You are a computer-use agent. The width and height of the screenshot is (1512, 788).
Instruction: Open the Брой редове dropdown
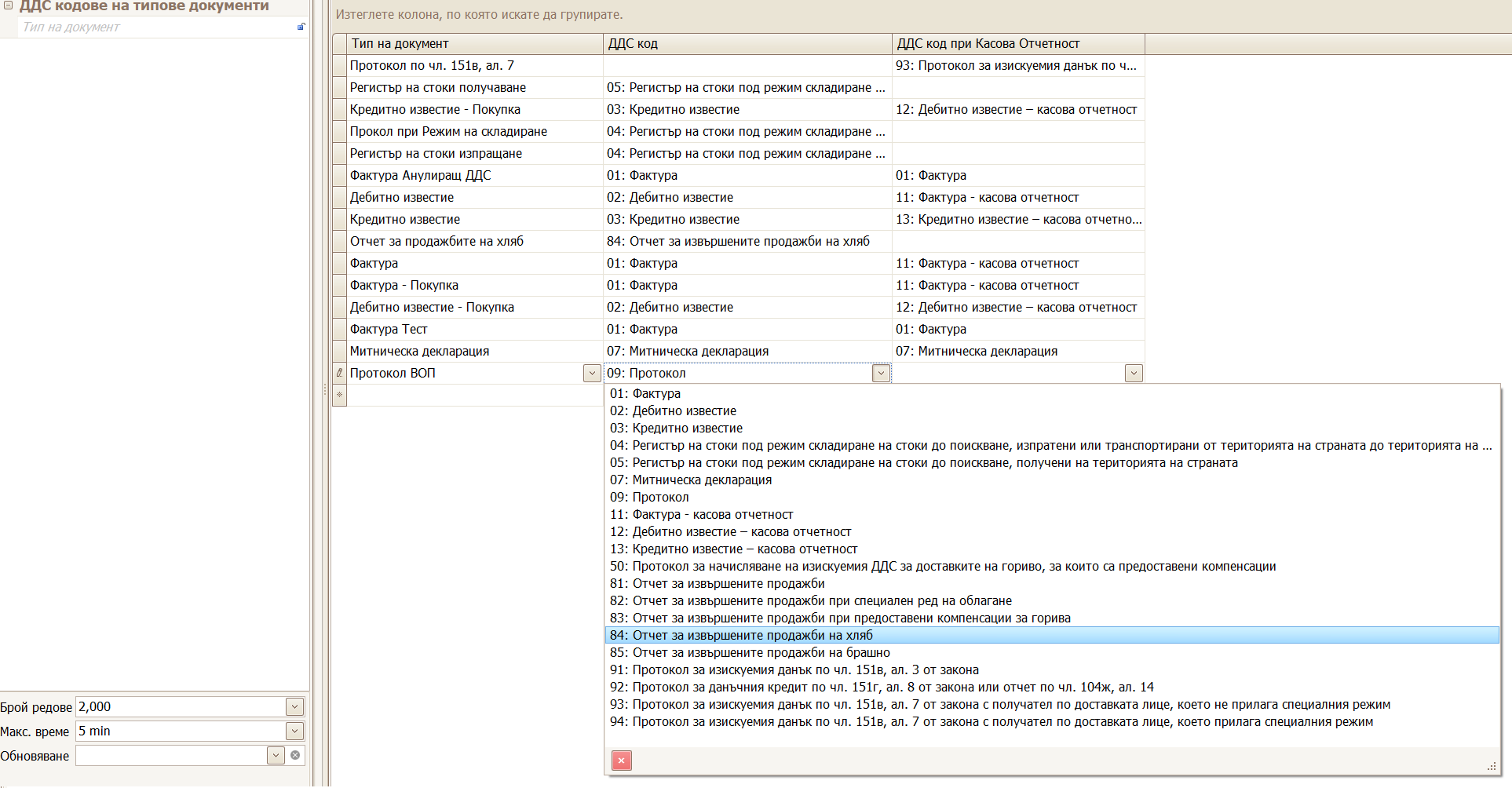294,706
